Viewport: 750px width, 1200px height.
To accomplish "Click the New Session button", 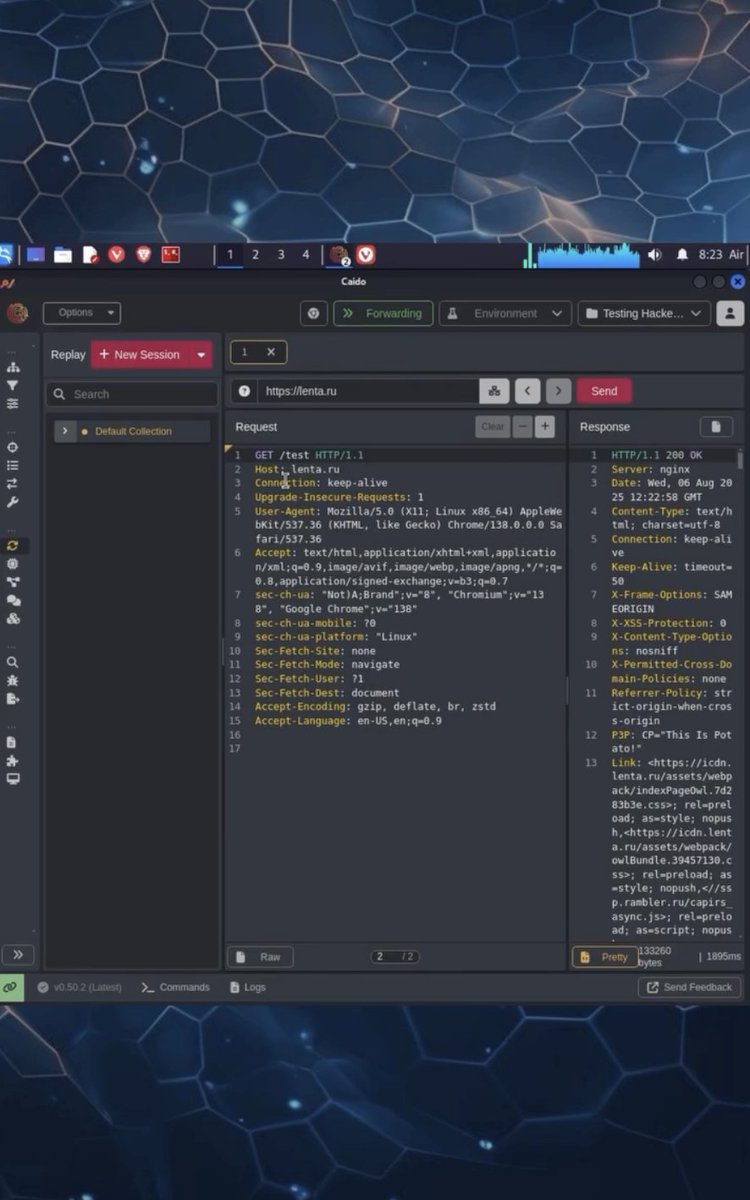I will coord(140,355).
